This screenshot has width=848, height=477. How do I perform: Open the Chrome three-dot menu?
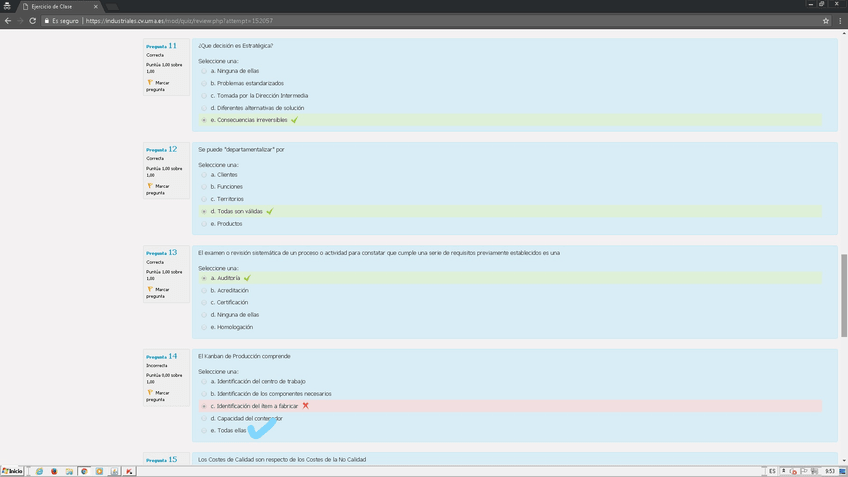(840, 21)
